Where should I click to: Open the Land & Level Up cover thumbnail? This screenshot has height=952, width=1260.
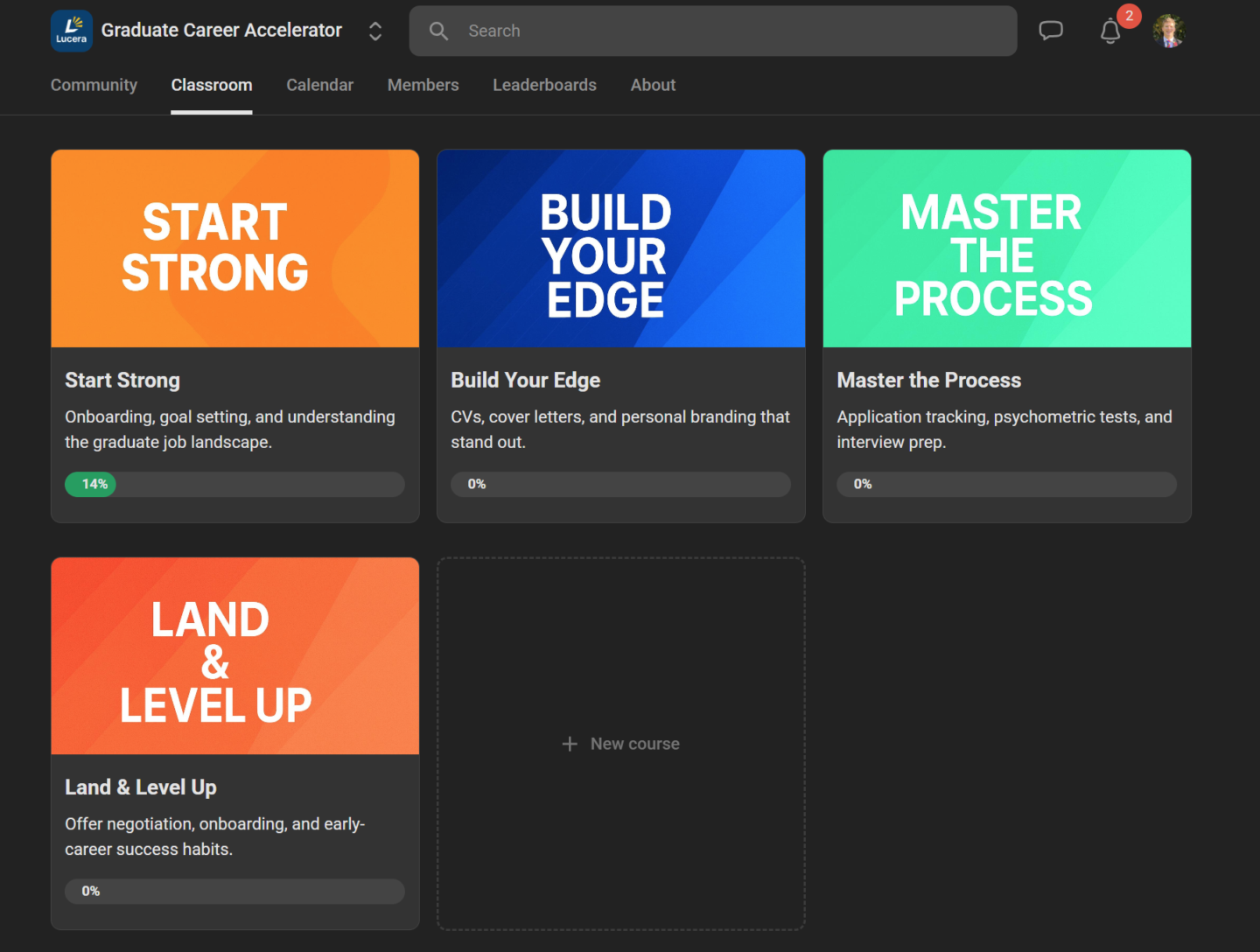coord(234,656)
